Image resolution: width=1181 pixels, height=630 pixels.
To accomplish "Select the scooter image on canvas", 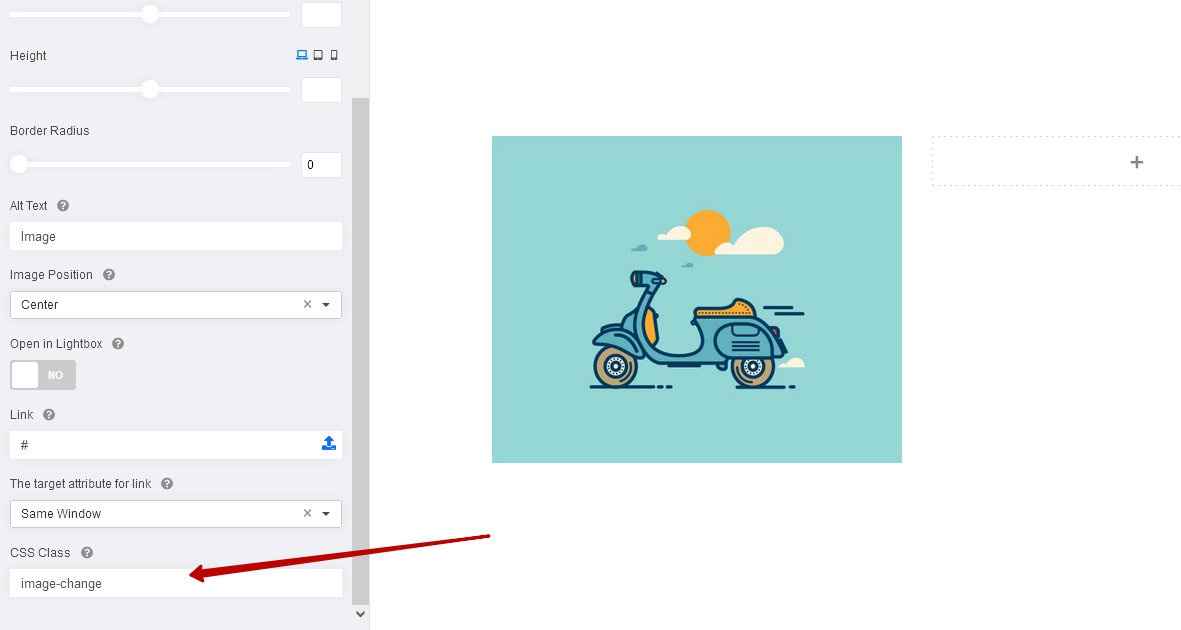I will pos(696,299).
